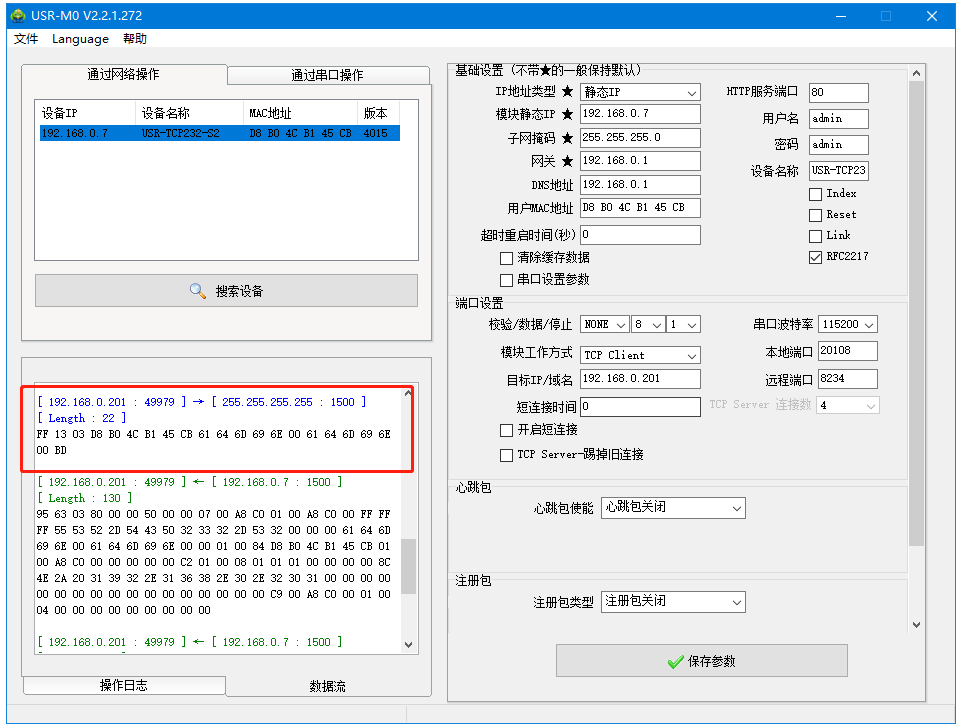Open the 注册包类型 dropdown
This screenshot has height=727, width=957.
(673, 602)
